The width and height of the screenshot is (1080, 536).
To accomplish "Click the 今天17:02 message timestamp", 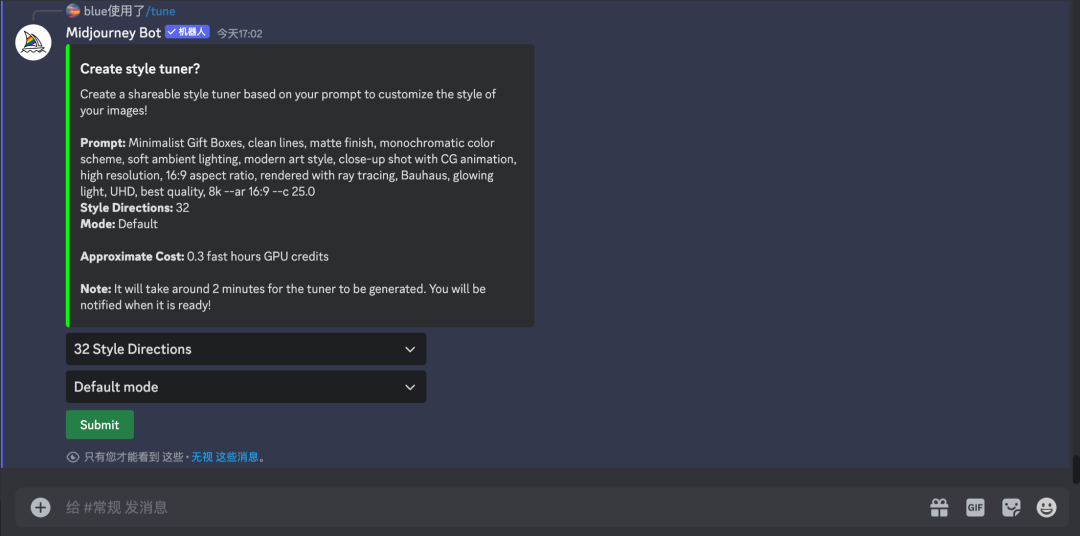I will (x=240, y=33).
